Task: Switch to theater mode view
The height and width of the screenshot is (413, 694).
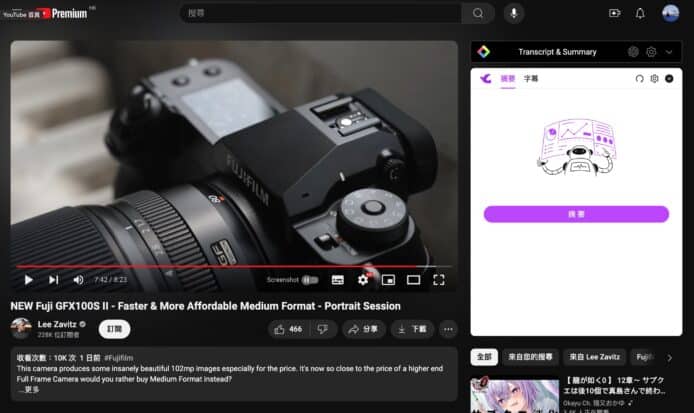Action: (x=413, y=280)
